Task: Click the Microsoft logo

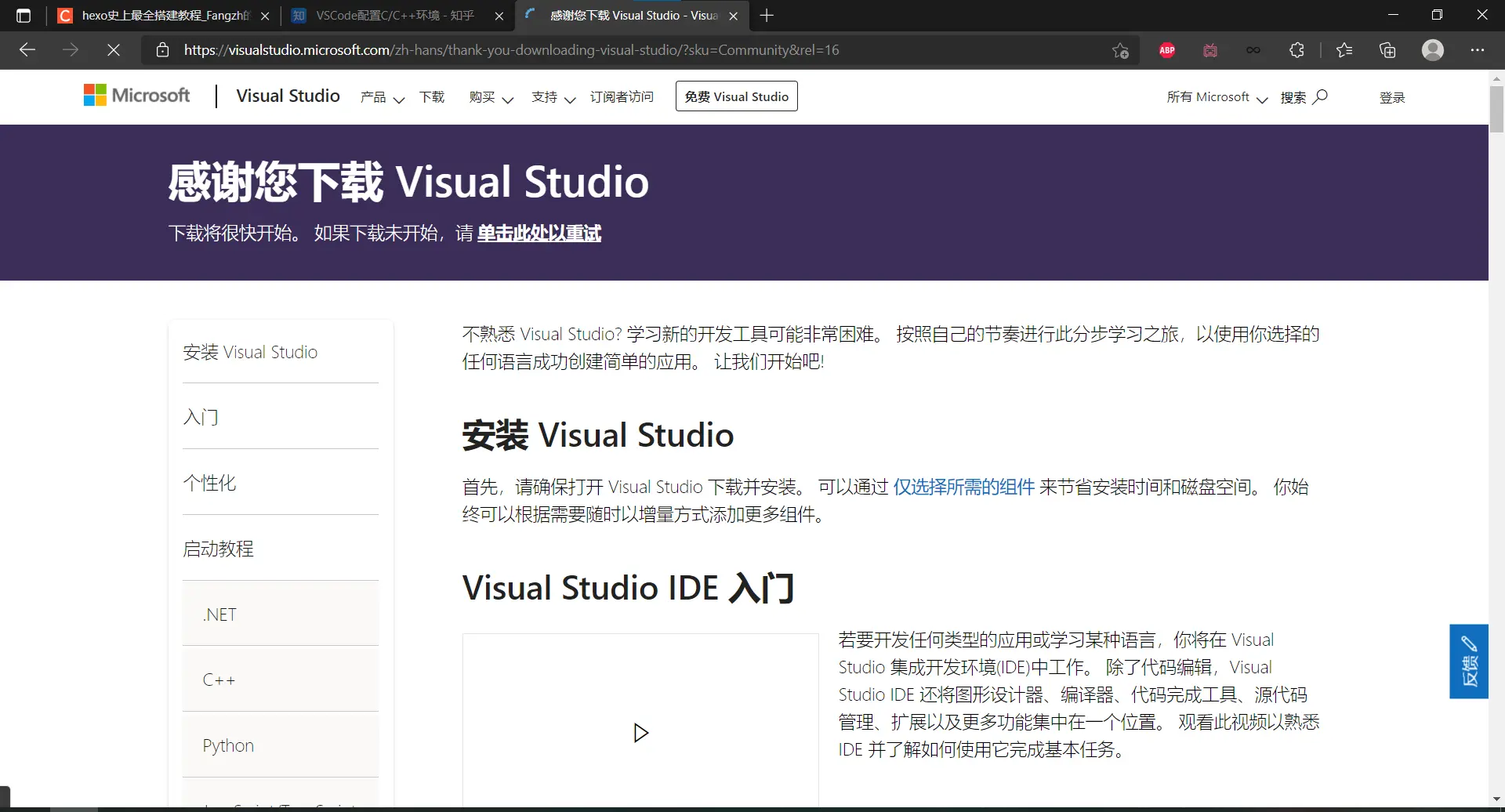Action: (137, 96)
